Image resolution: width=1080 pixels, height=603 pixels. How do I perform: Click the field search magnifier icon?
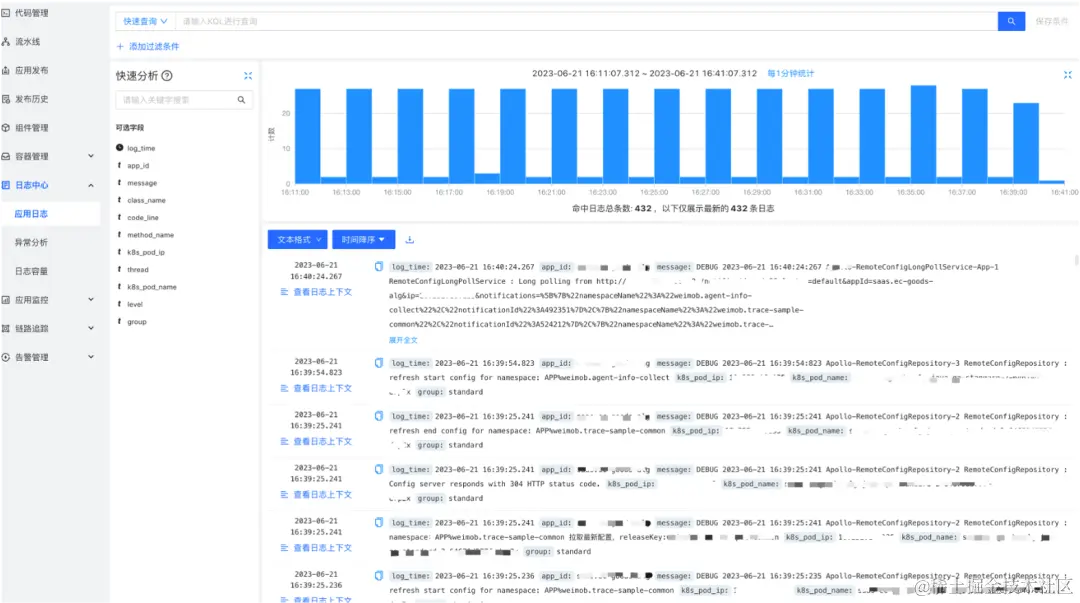point(242,100)
